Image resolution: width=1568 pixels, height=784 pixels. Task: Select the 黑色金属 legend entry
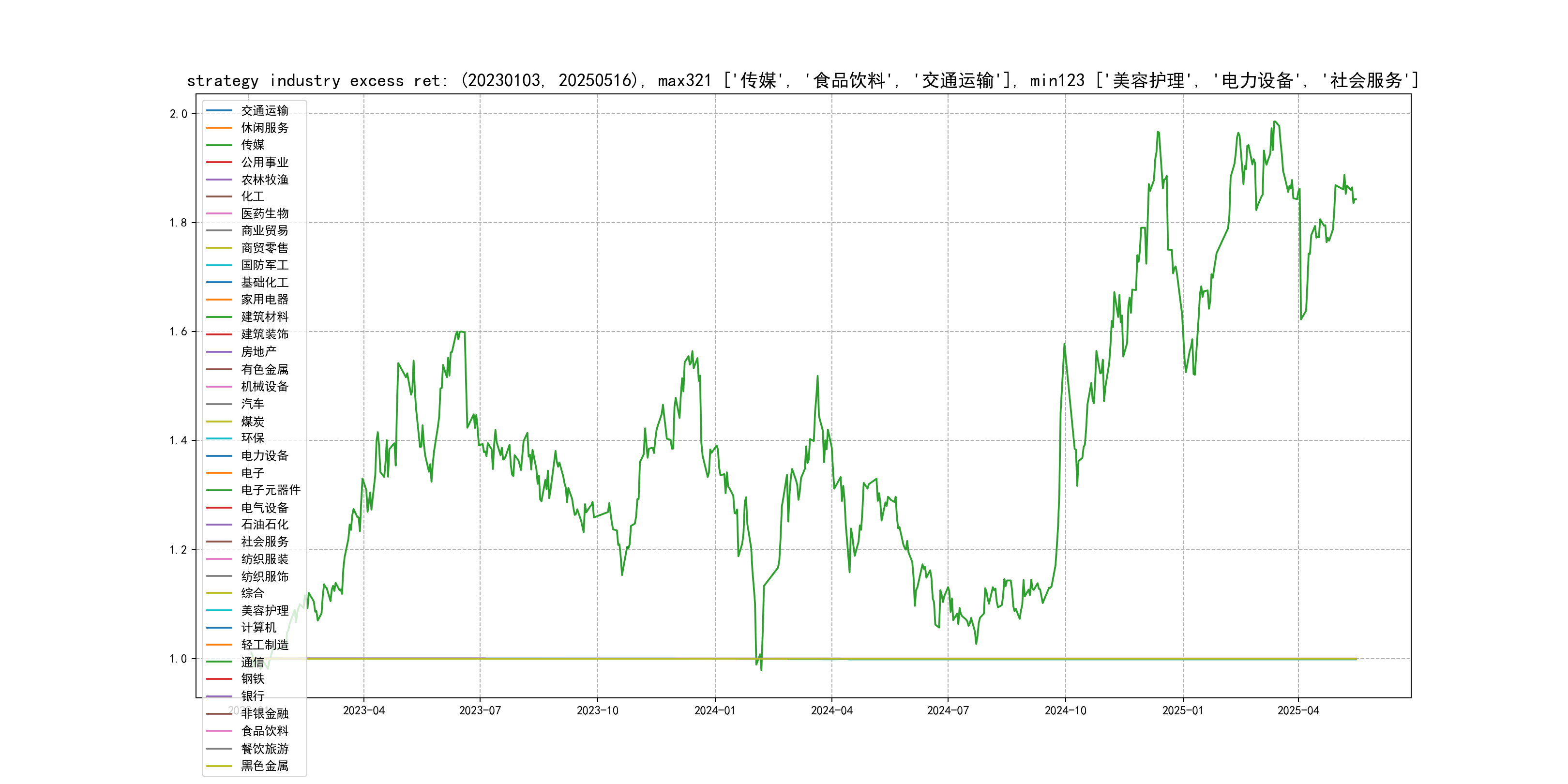[x=265, y=766]
